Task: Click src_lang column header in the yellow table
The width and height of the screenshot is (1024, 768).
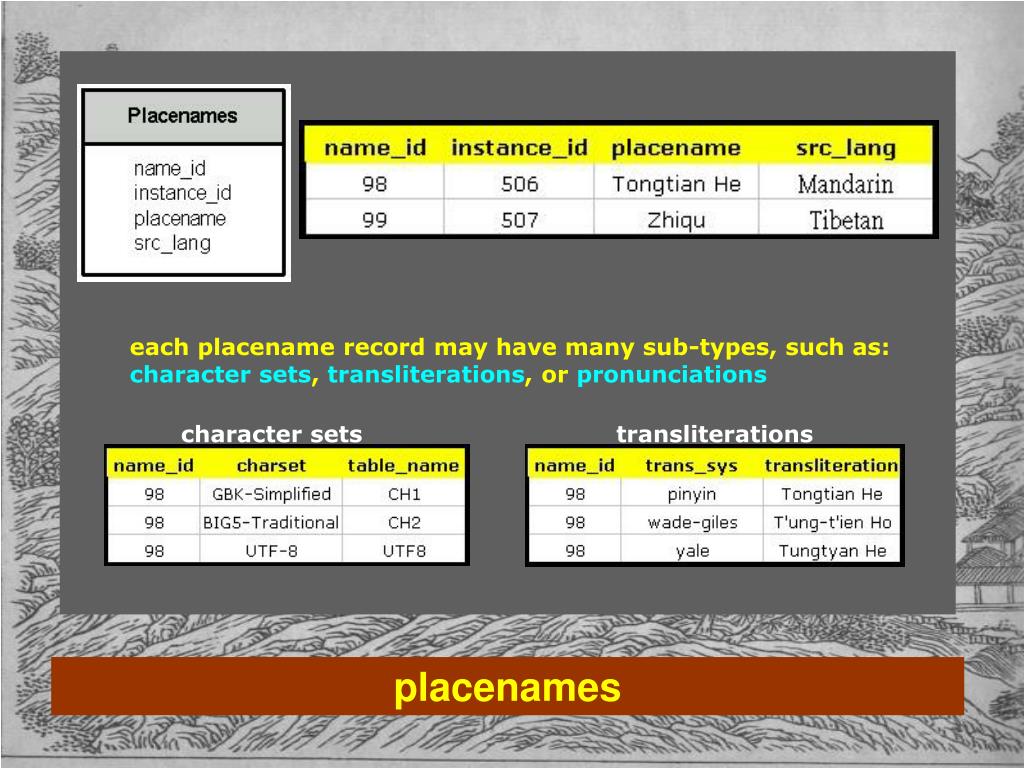Action: click(846, 148)
